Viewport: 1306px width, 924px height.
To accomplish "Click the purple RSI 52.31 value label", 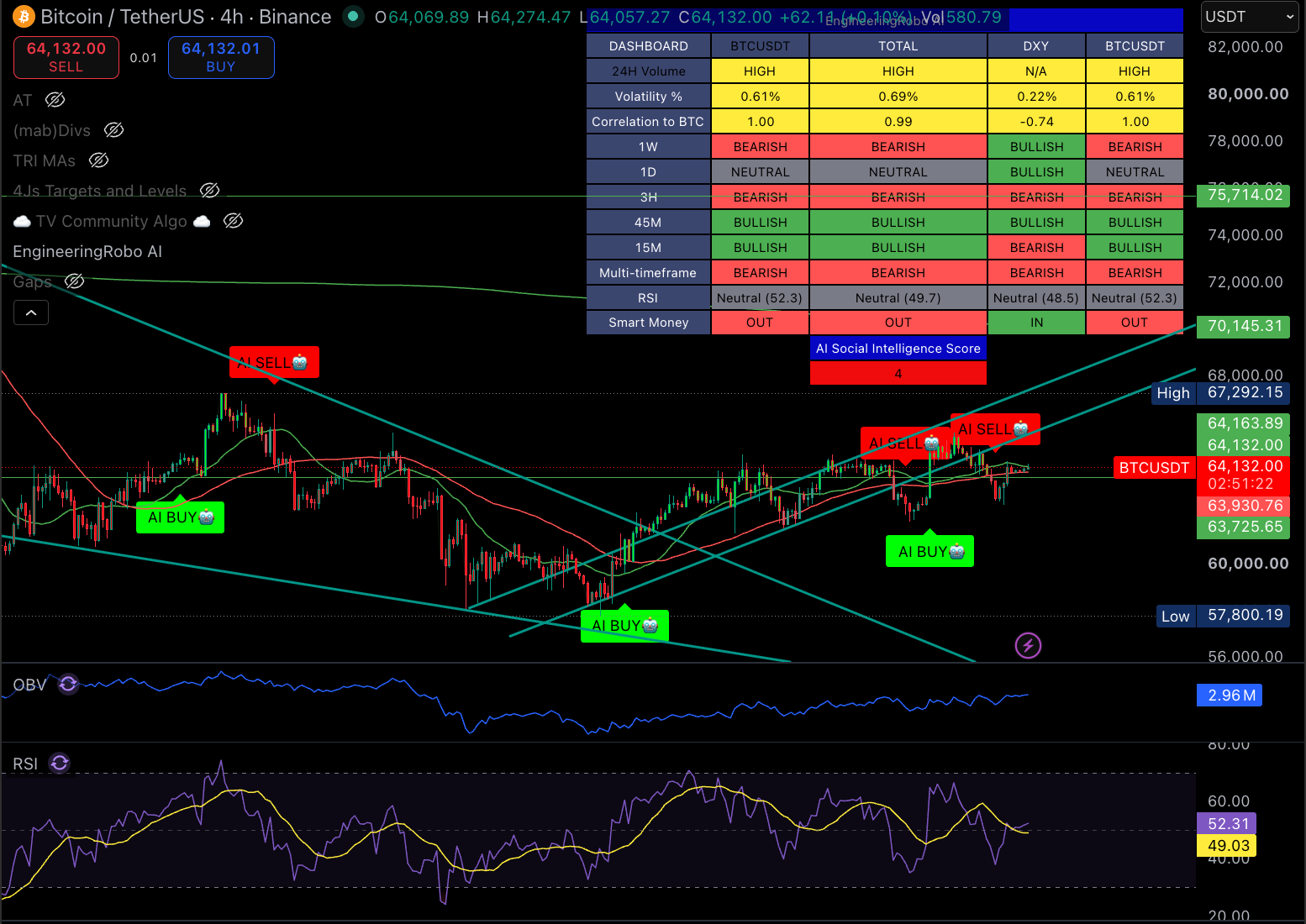I will tap(1226, 824).
